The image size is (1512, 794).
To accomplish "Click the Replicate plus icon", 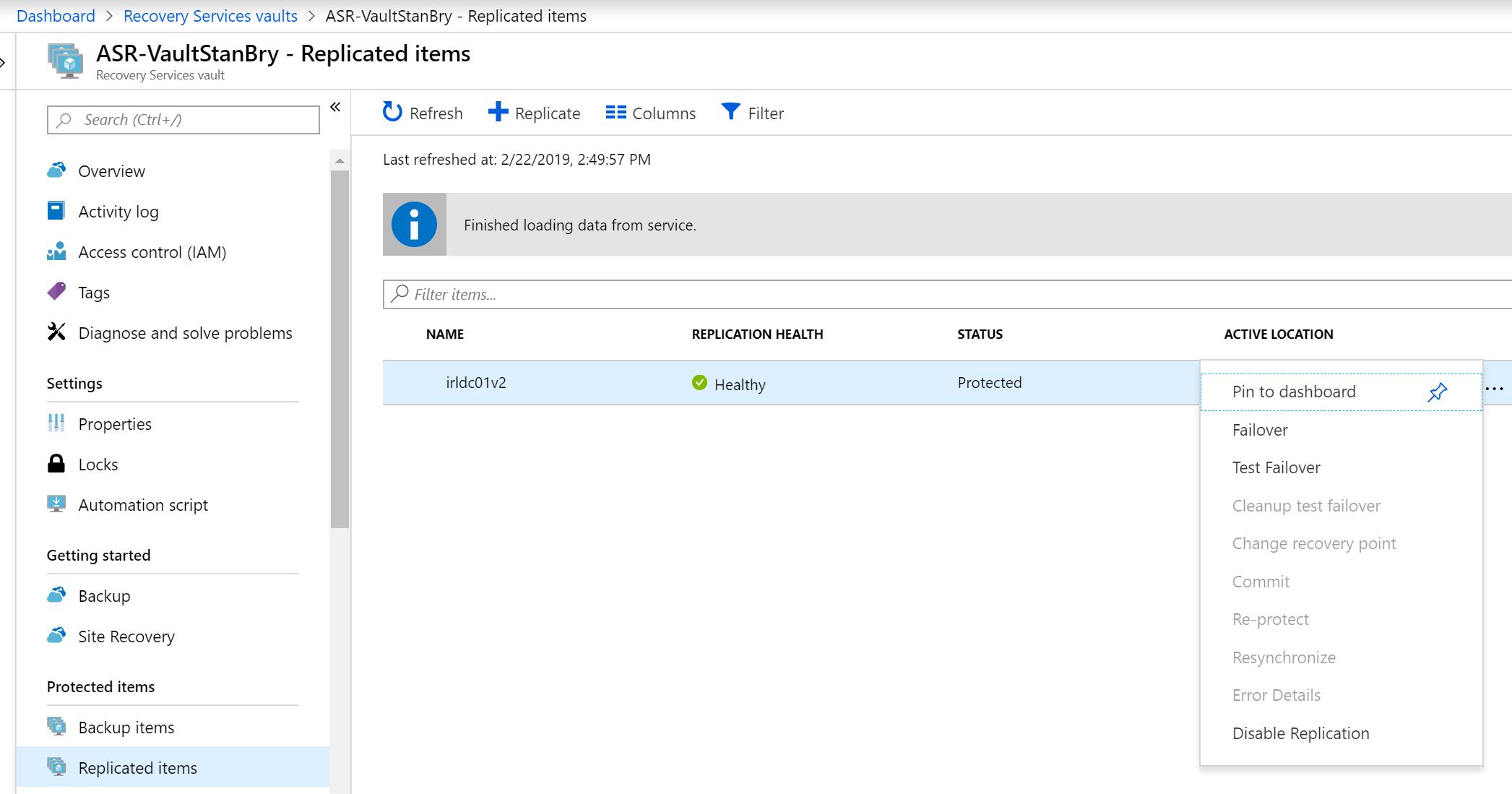I will pyautogui.click(x=498, y=112).
